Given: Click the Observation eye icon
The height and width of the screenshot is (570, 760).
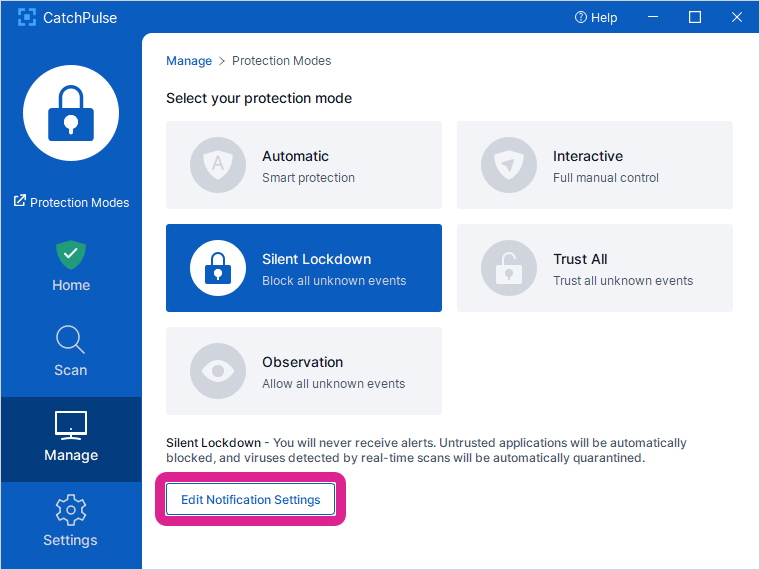Looking at the screenshot, I should point(218,372).
